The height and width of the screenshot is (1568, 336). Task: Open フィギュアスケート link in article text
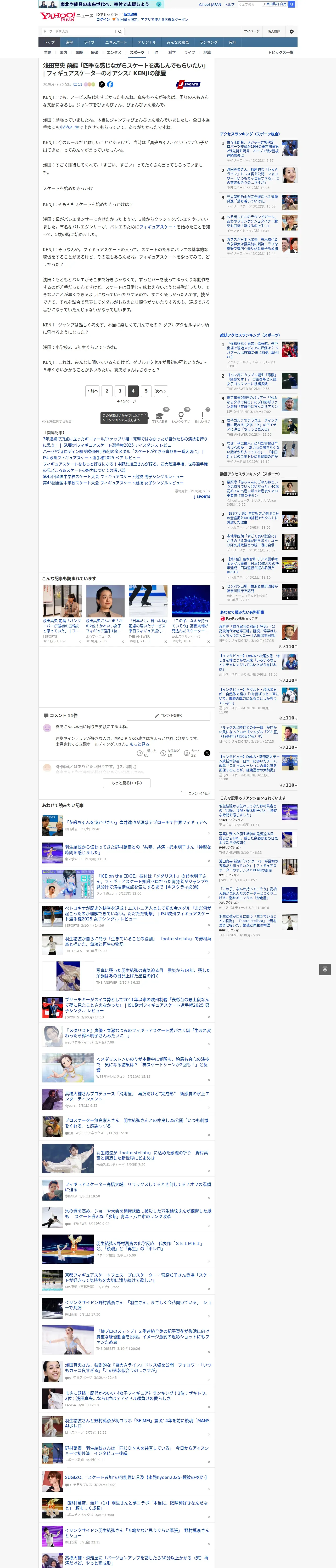point(158,227)
